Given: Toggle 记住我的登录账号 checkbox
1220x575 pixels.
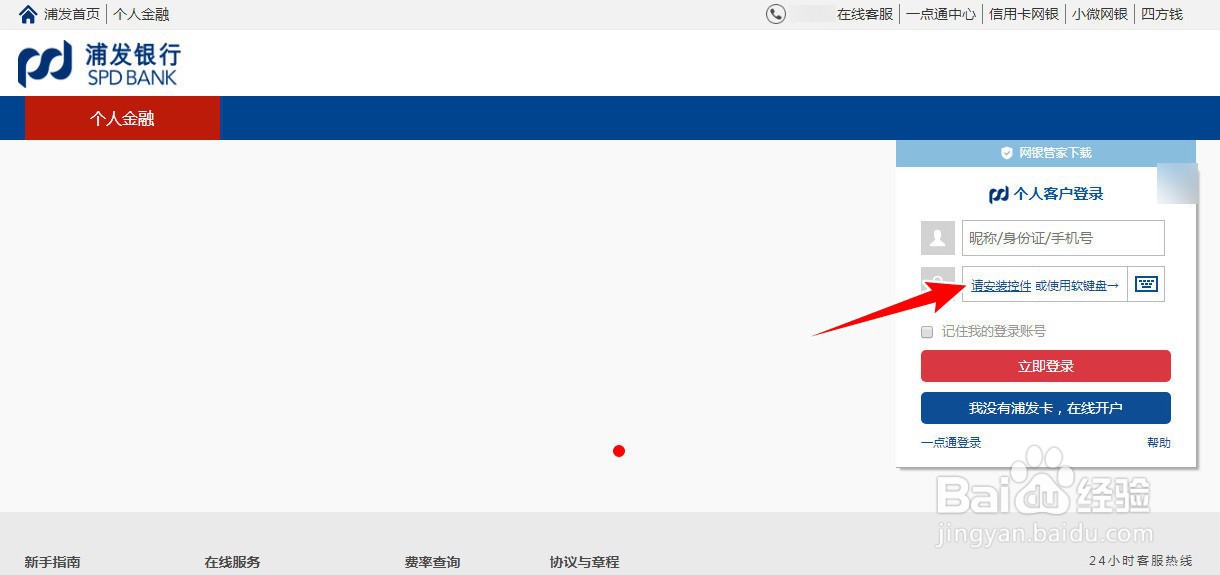Looking at the screenshot, I should pyautogui.click(x=927, y=331).
